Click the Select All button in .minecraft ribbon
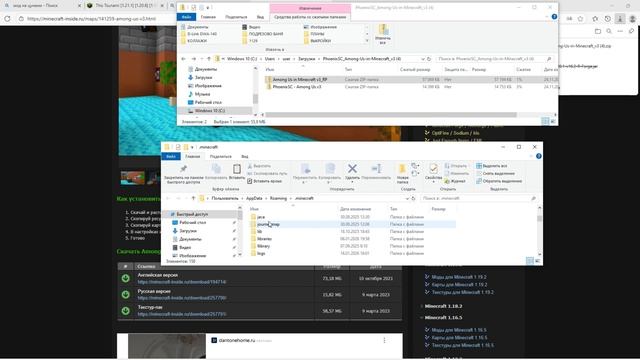The height and width of the screenshot is (360, 640). click(x=491, y=166)
